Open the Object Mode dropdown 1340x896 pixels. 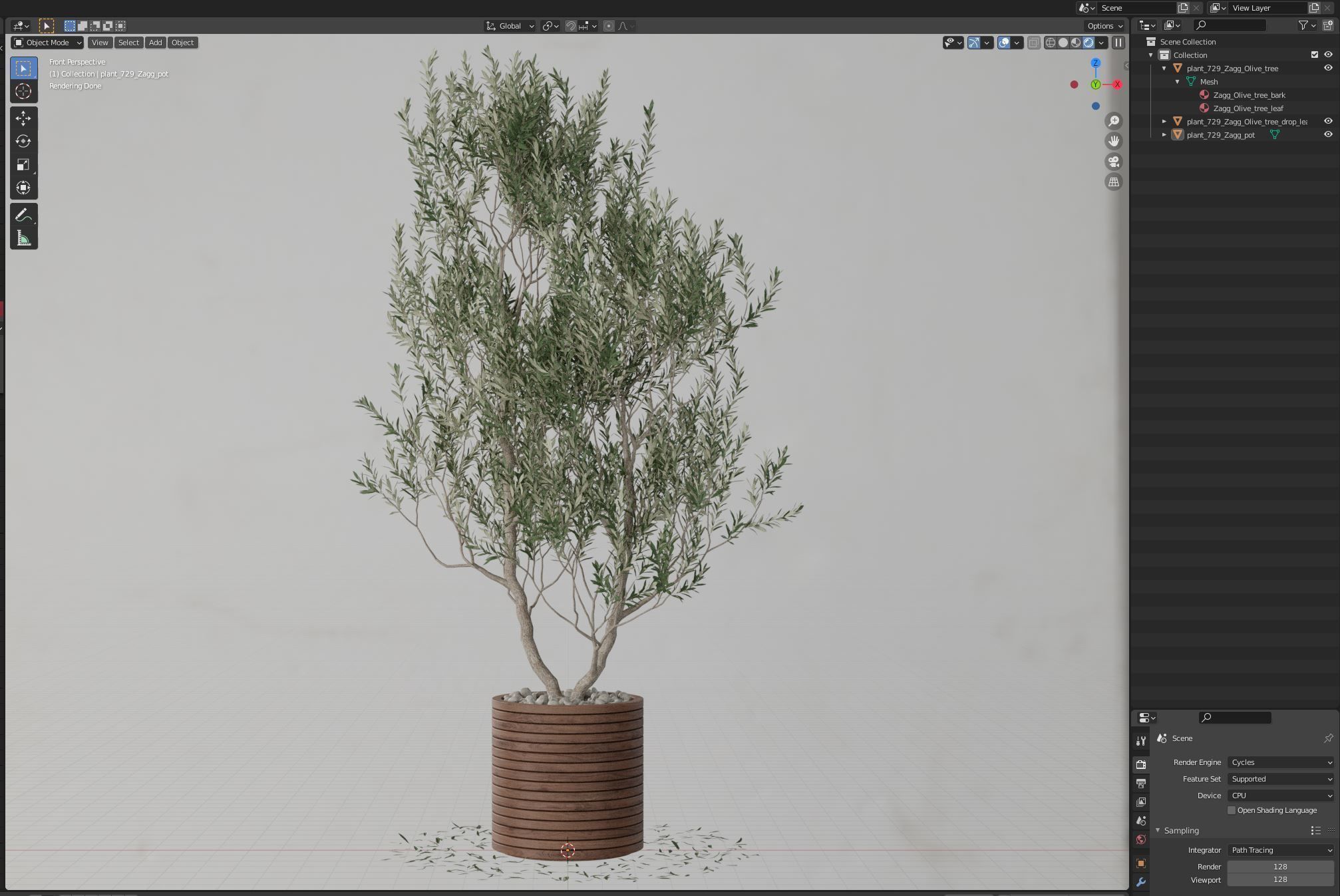click(47, 43)
